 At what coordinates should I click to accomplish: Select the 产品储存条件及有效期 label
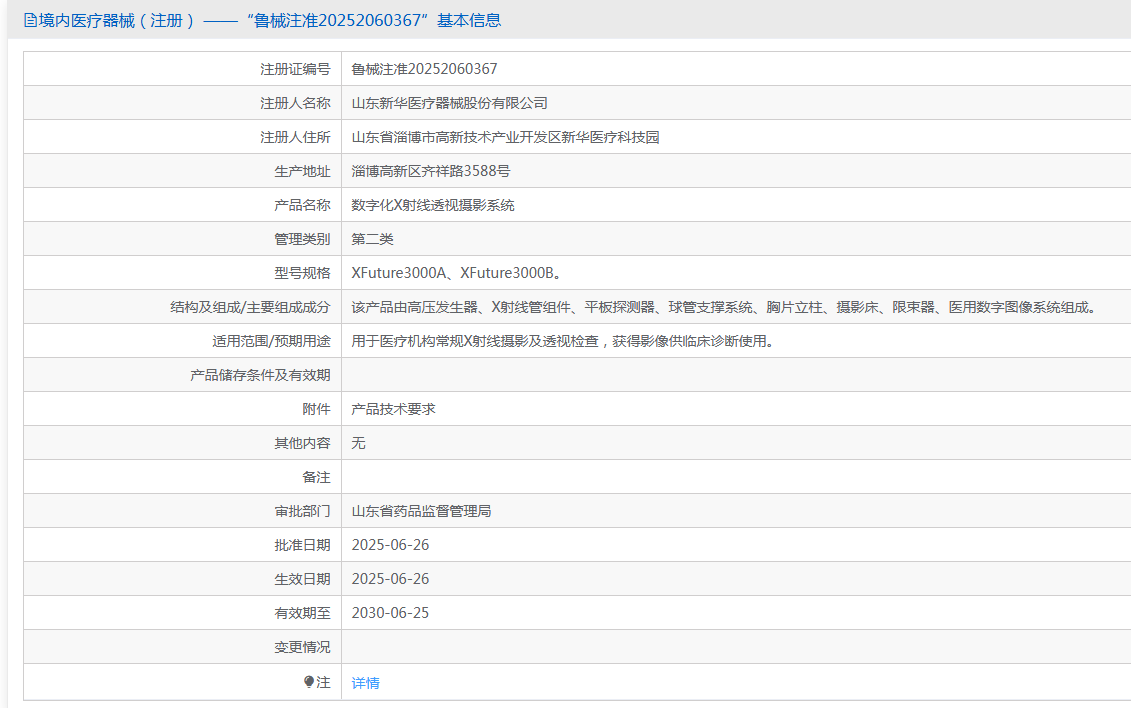point(260,375)
